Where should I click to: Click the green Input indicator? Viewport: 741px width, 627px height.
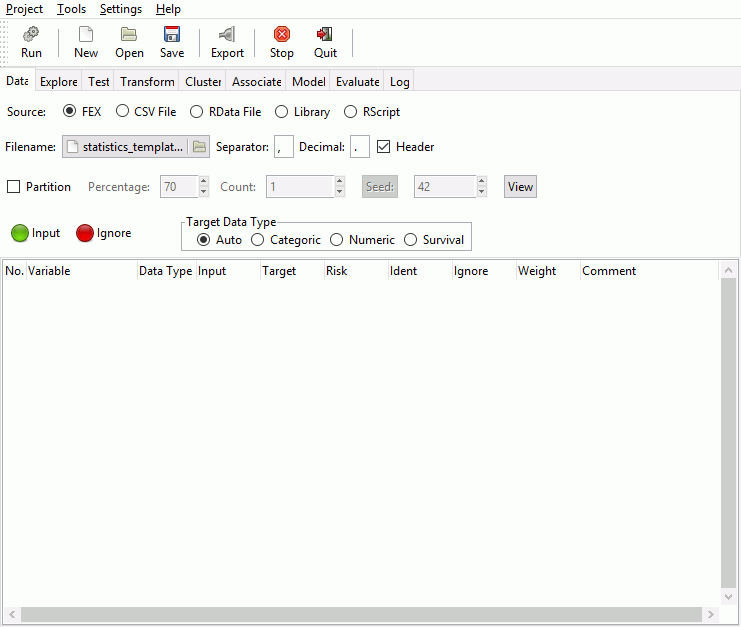pyautogui.click(x=20, y=233)
